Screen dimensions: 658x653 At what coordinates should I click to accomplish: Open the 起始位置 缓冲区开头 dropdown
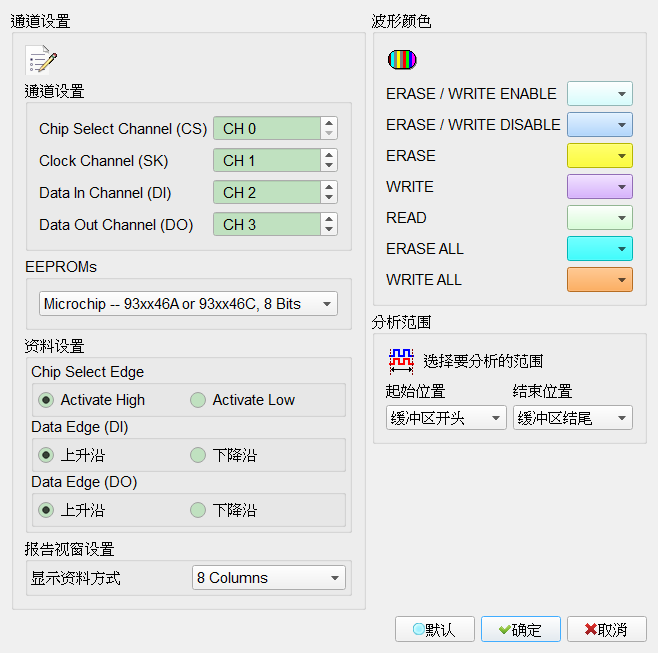click(x=446, y=418)
